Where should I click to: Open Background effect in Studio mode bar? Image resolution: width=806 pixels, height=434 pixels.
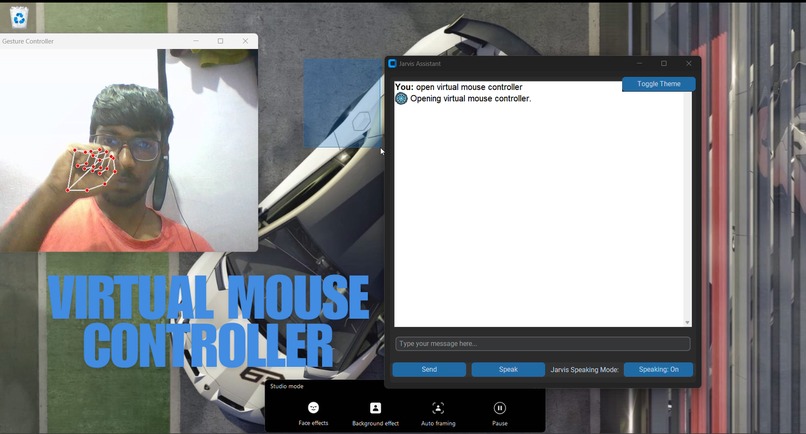click(x=375, y=414)
